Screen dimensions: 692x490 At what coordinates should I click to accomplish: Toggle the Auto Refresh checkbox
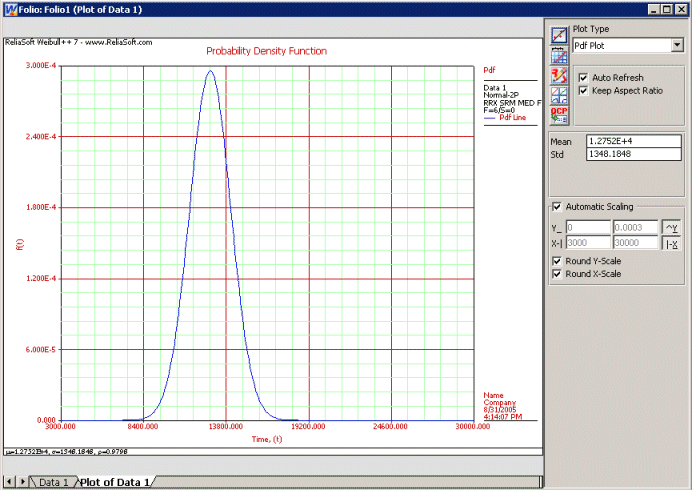click(583, 78)
